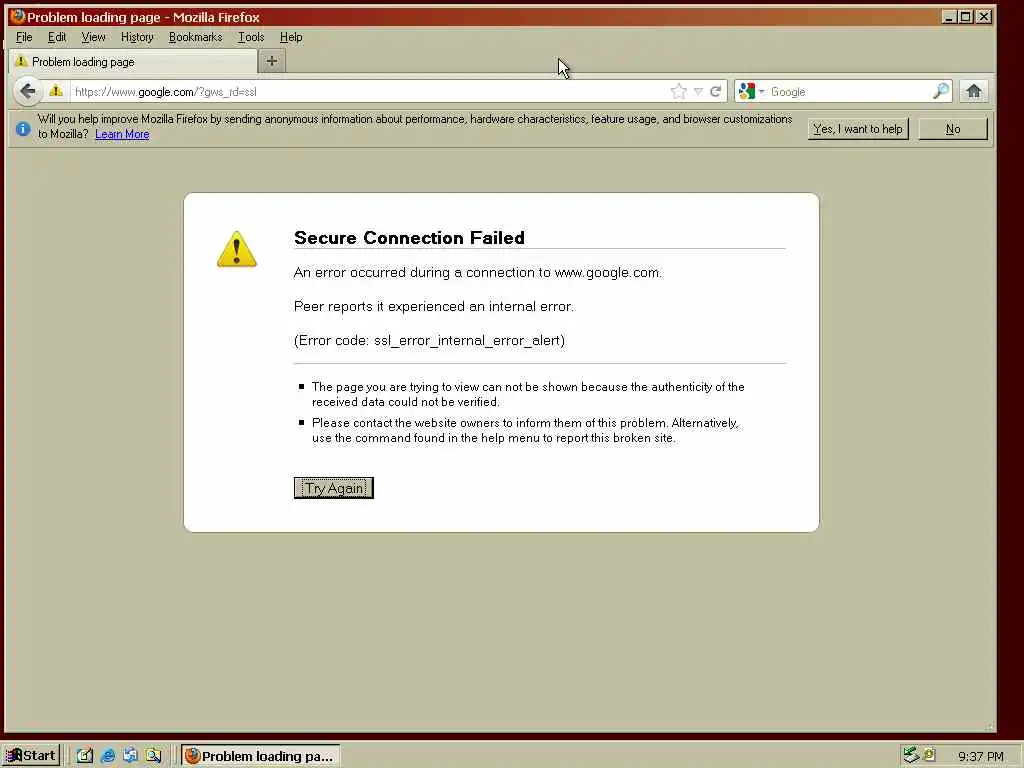Reload the page with the refresh icon

pyautogui.click(x=716, y=91)
